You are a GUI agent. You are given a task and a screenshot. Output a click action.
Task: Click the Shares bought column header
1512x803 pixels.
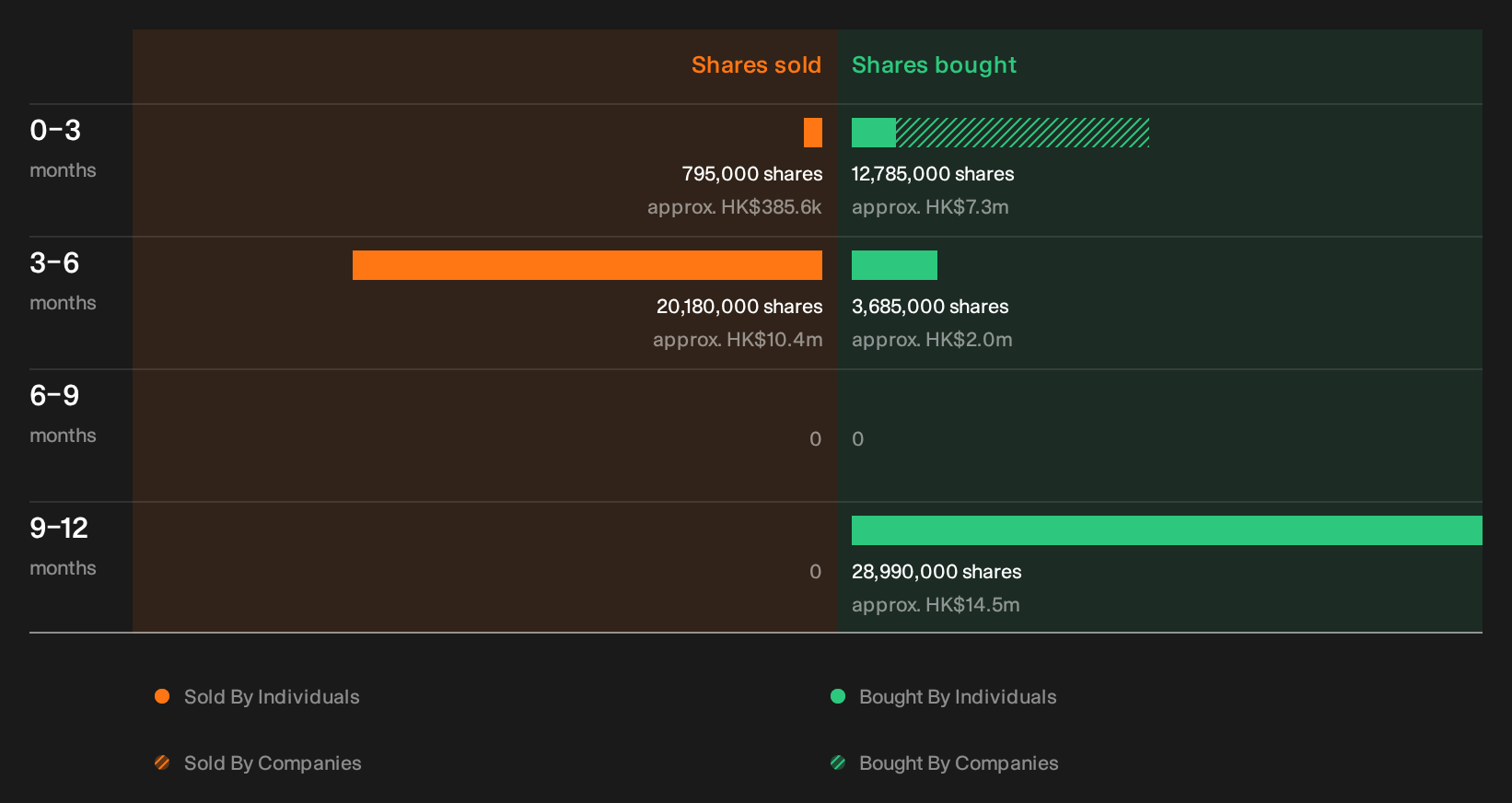click(934, 65)
